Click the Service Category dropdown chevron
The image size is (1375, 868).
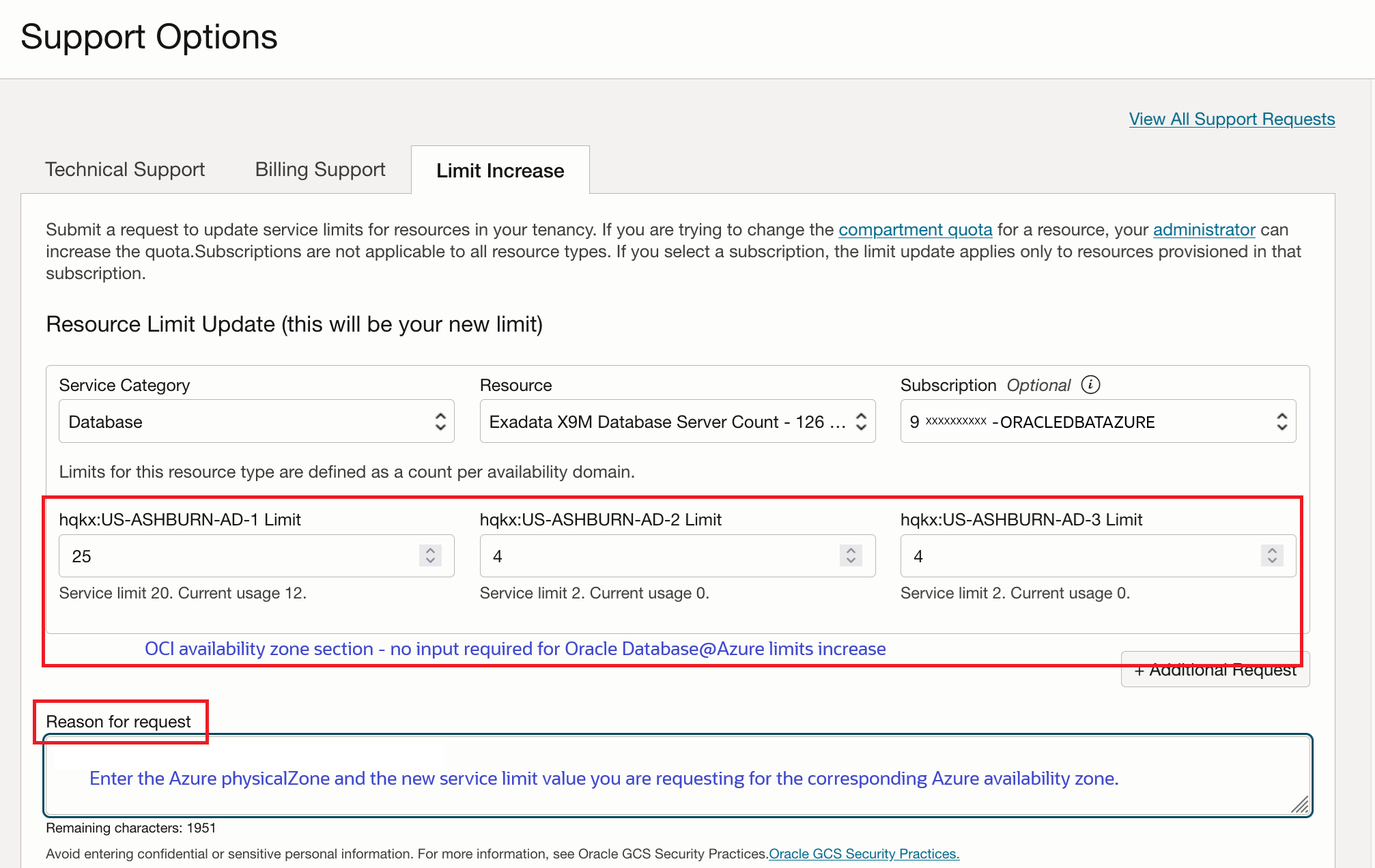(x=440, y=421)
